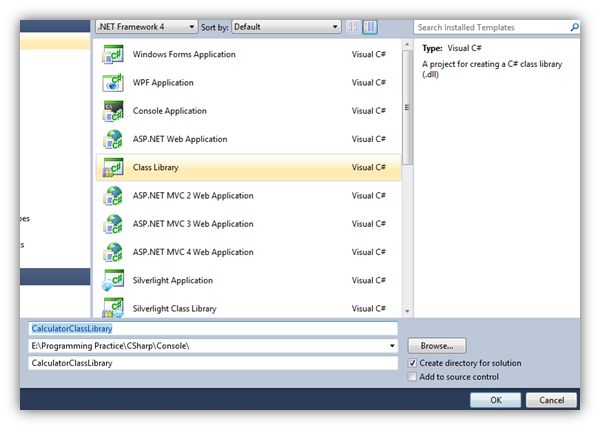This screenshot has height=430, width=600.
Task: Click the Windows Forms Application template icon
Action: tap(113, 54)
